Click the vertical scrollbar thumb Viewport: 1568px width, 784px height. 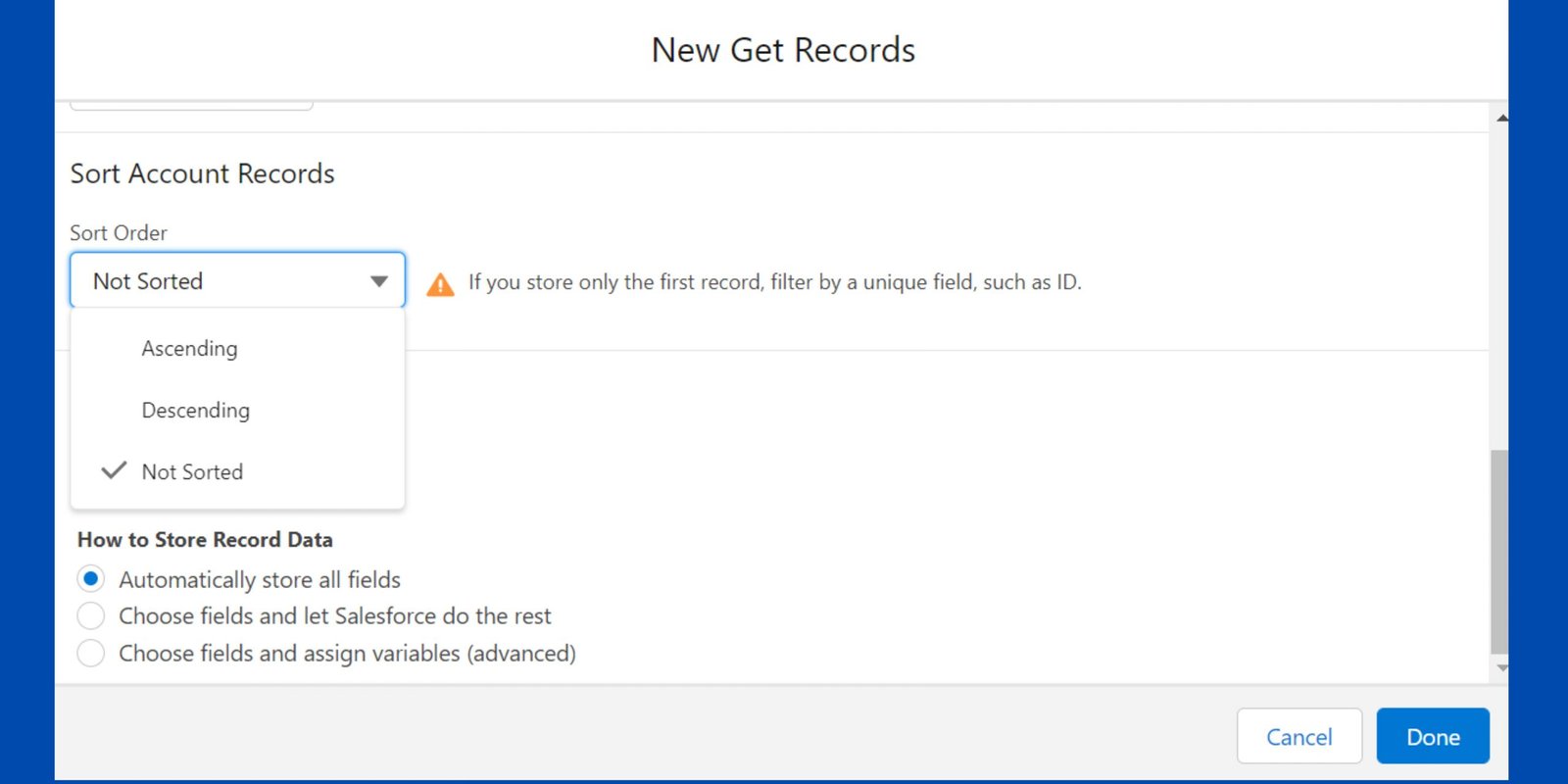[1499, 551]
